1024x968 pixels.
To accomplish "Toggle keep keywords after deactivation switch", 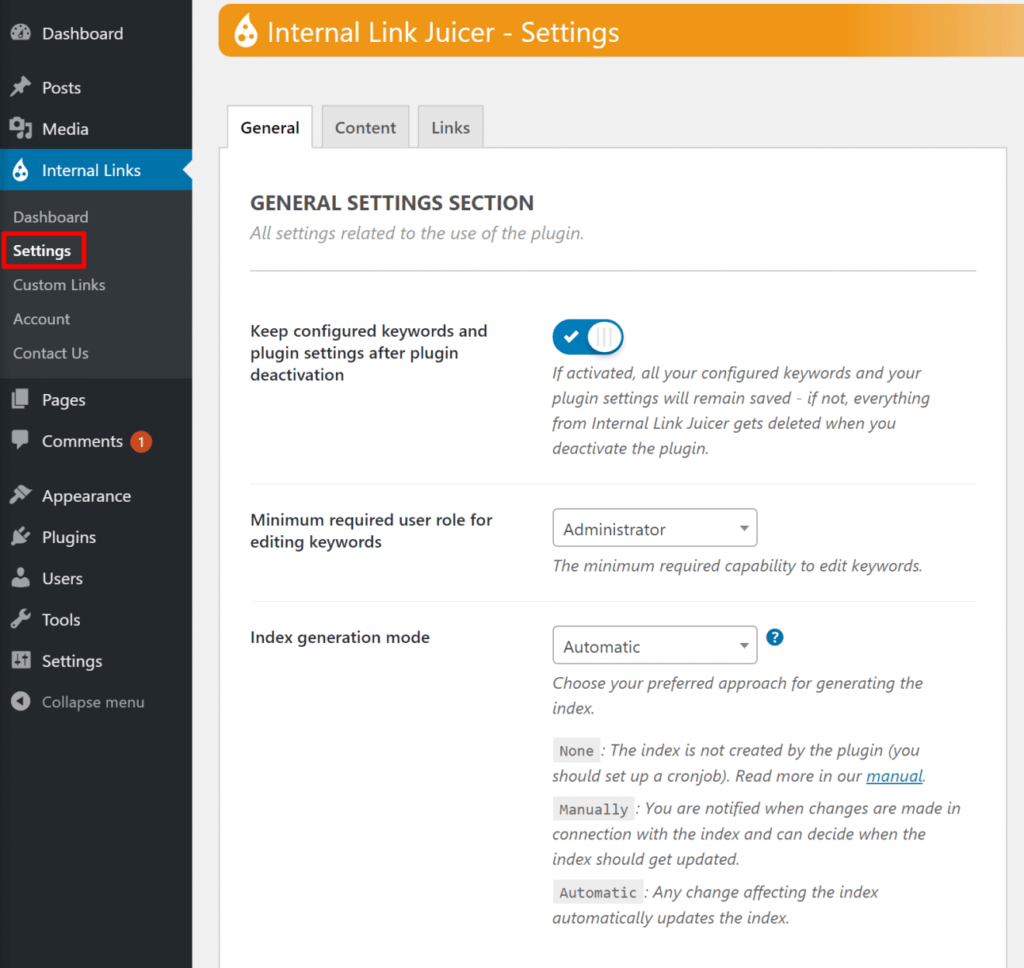I will [x=587, y=337].
